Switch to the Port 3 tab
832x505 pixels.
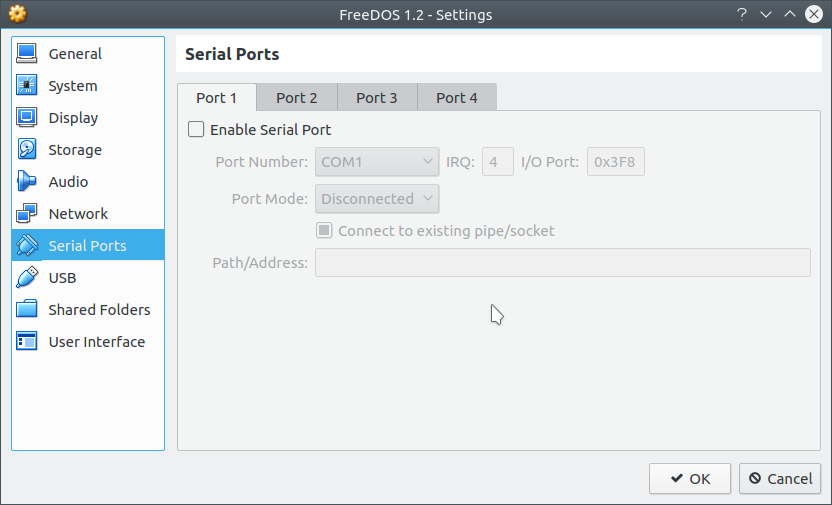(x=377, y=98)
